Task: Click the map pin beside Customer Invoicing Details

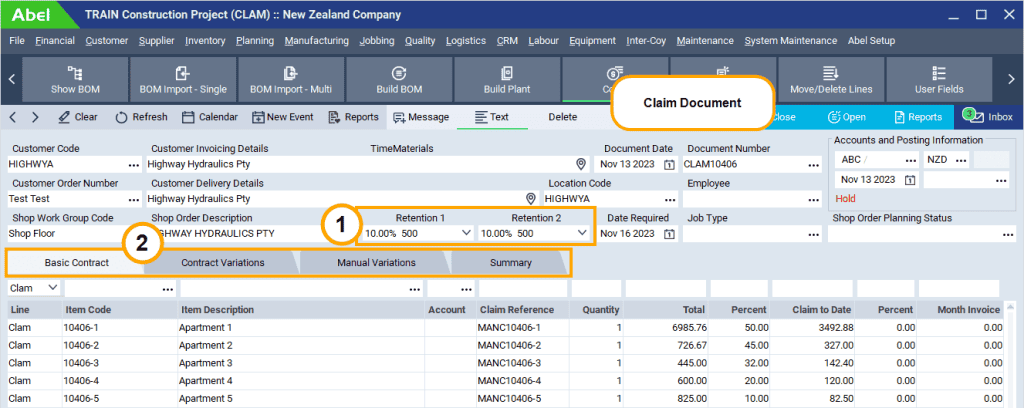Action: (x=581, y=164)
